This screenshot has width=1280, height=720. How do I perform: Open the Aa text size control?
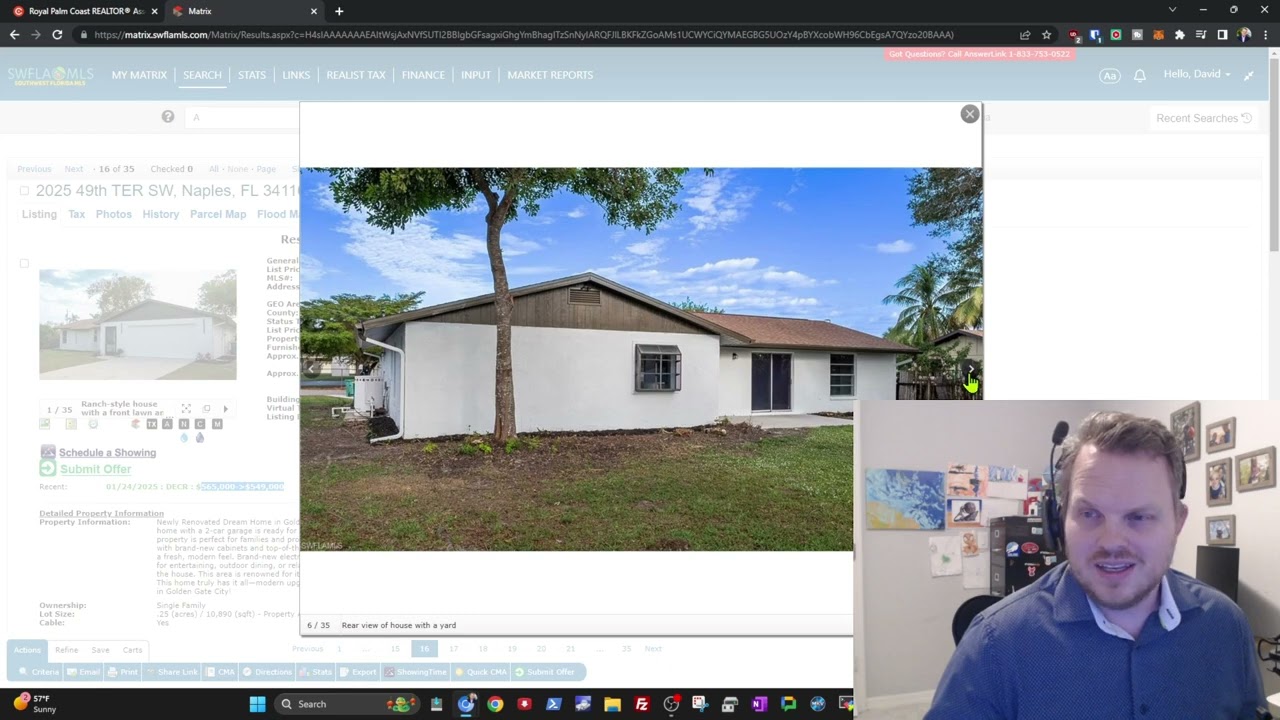[1109, 76]
